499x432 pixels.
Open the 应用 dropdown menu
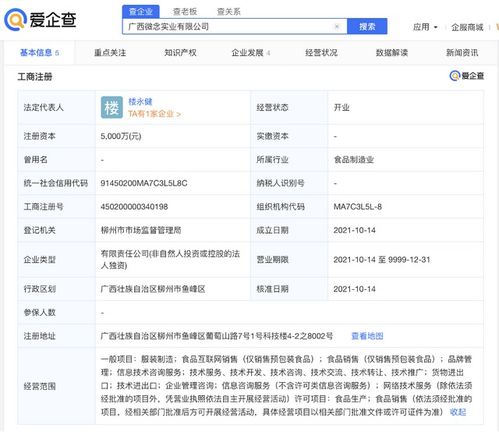pyautogui.click(x=425, y=27)
